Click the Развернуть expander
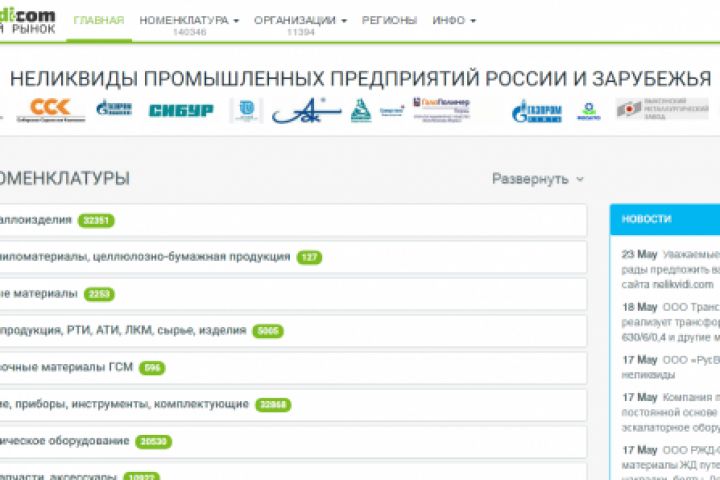Viewport: 720px width, 480px height. click(538, 179)
